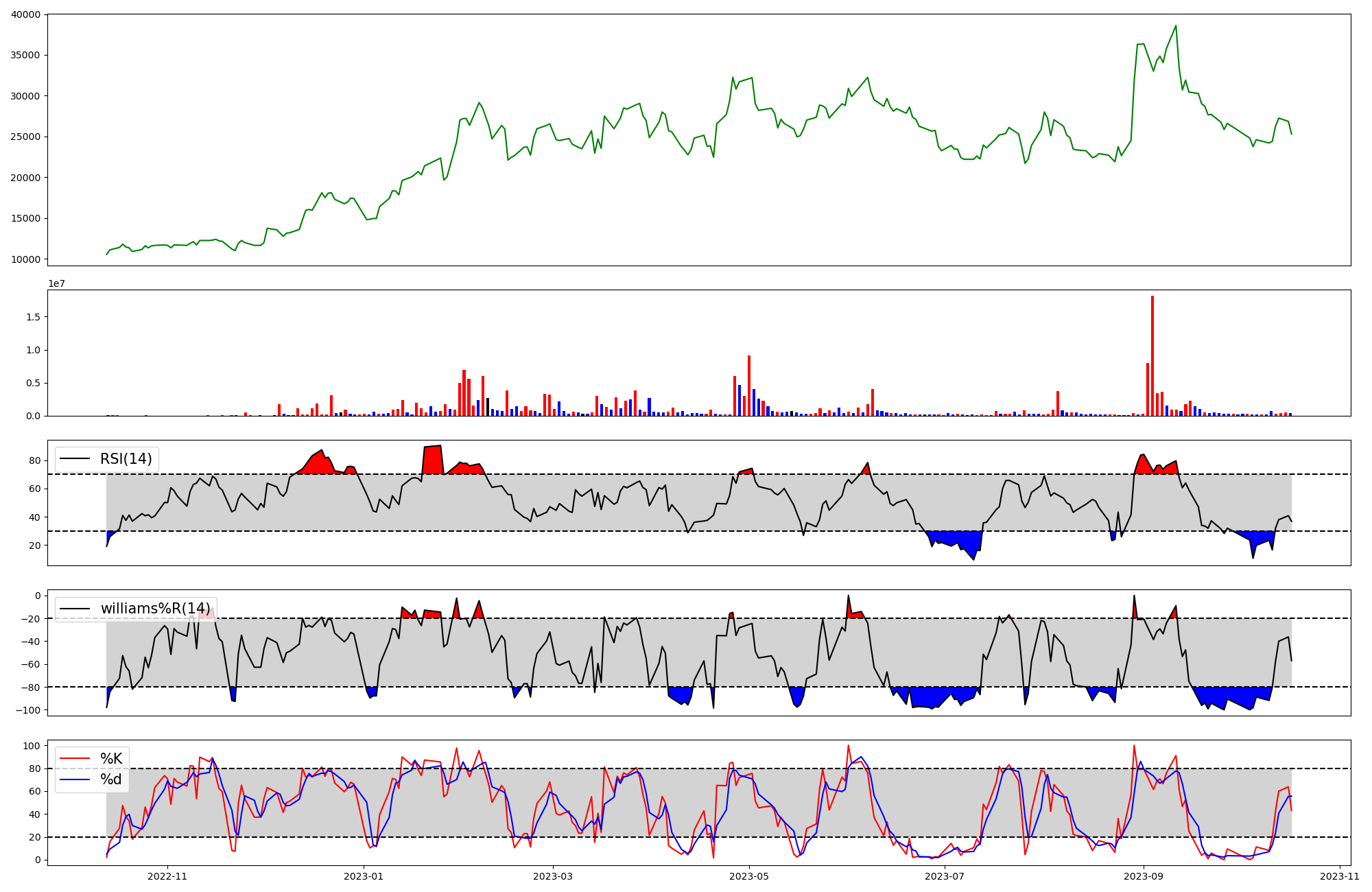The image size is (1372, 892).
Task: Click the red %K legend line sample
Action: 75,759
